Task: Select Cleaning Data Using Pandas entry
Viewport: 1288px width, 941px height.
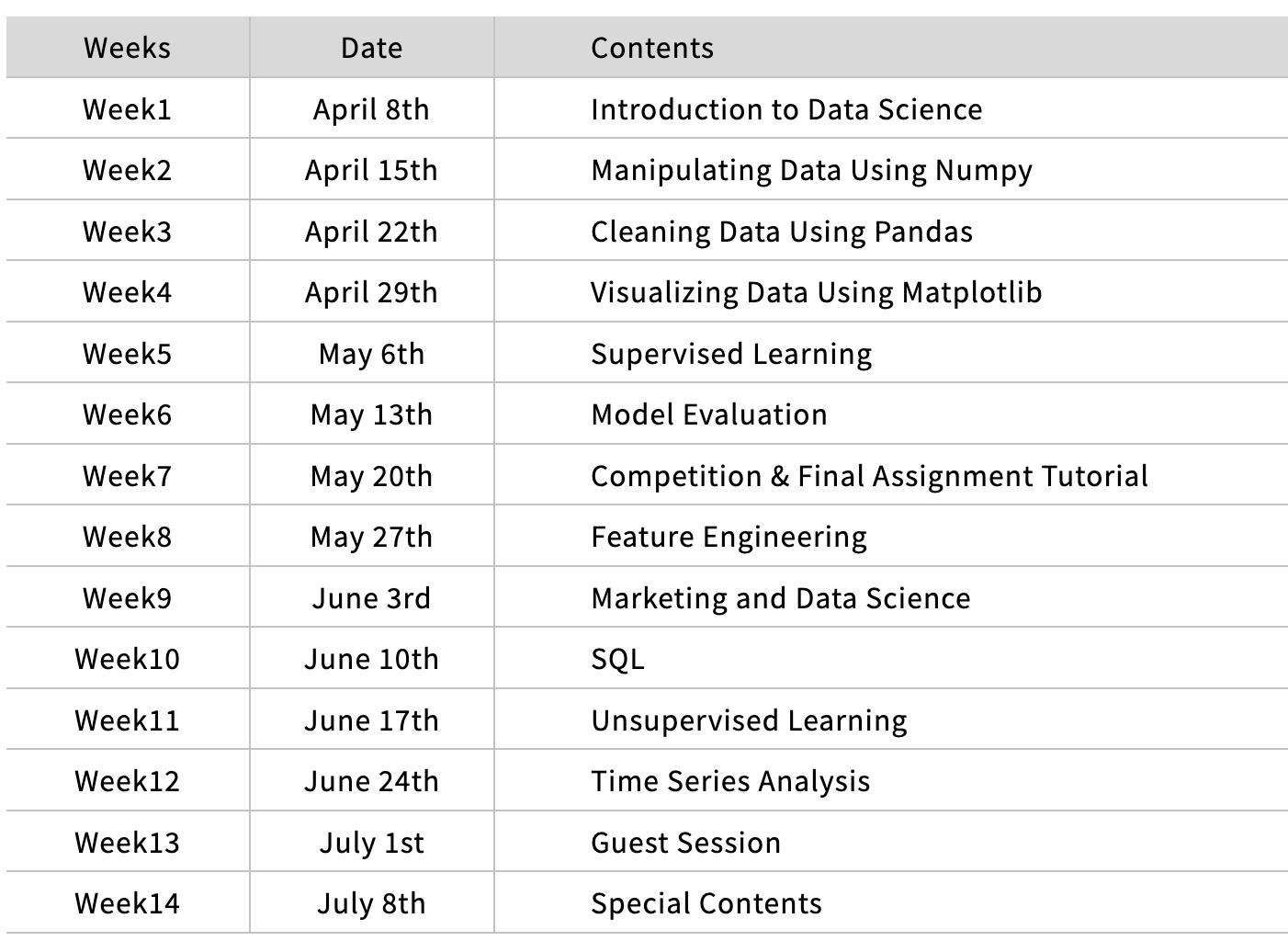Action: 781,232
